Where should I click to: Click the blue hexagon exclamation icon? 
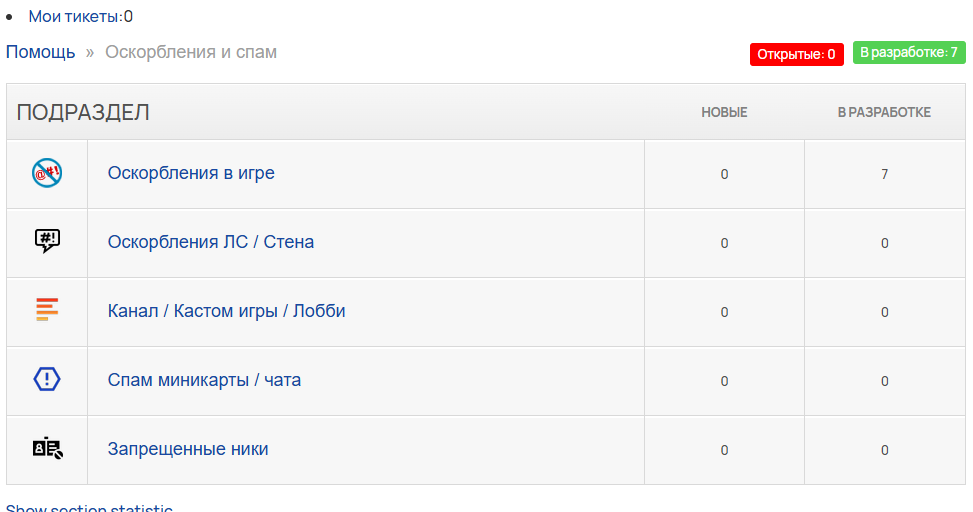point(47,379)
